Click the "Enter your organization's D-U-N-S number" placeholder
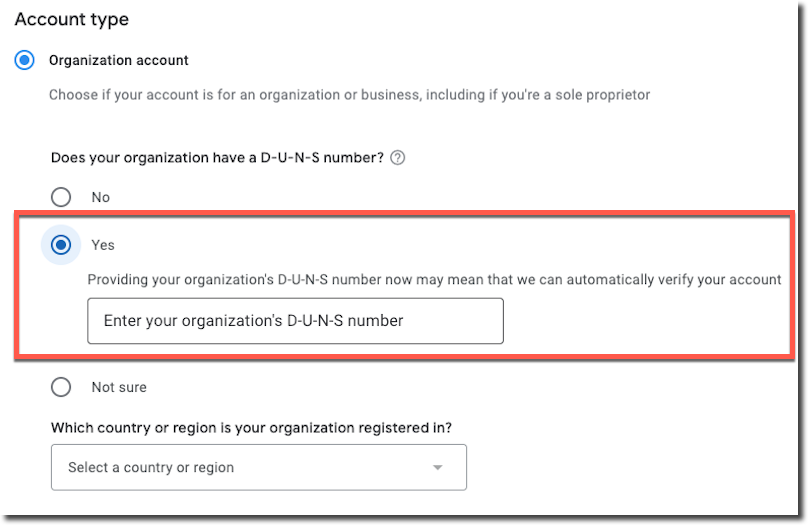The width and height of the screenshot is (808, 525). pos(254,320)
